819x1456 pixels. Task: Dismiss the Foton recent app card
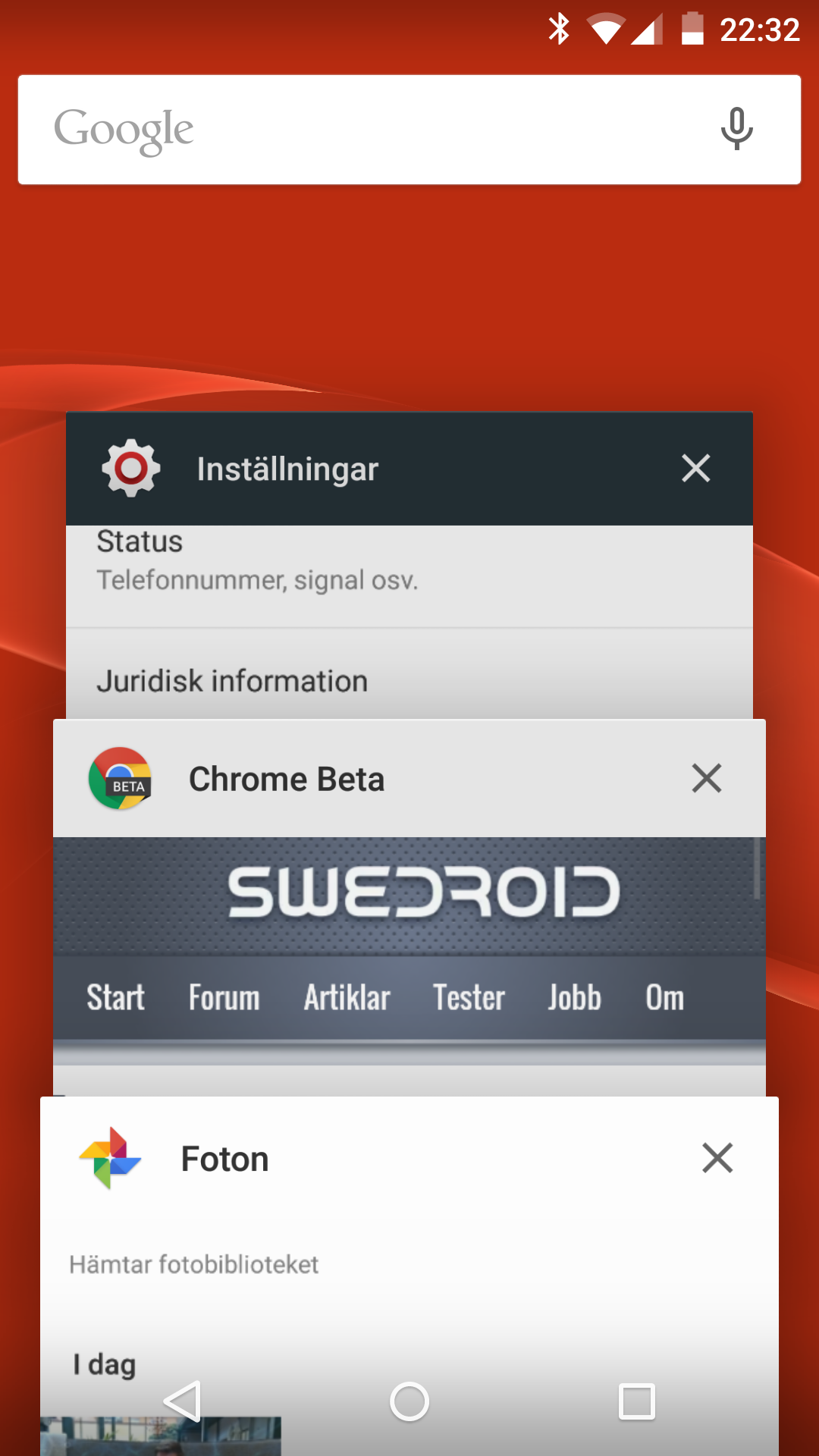(x=717, y=1159)
